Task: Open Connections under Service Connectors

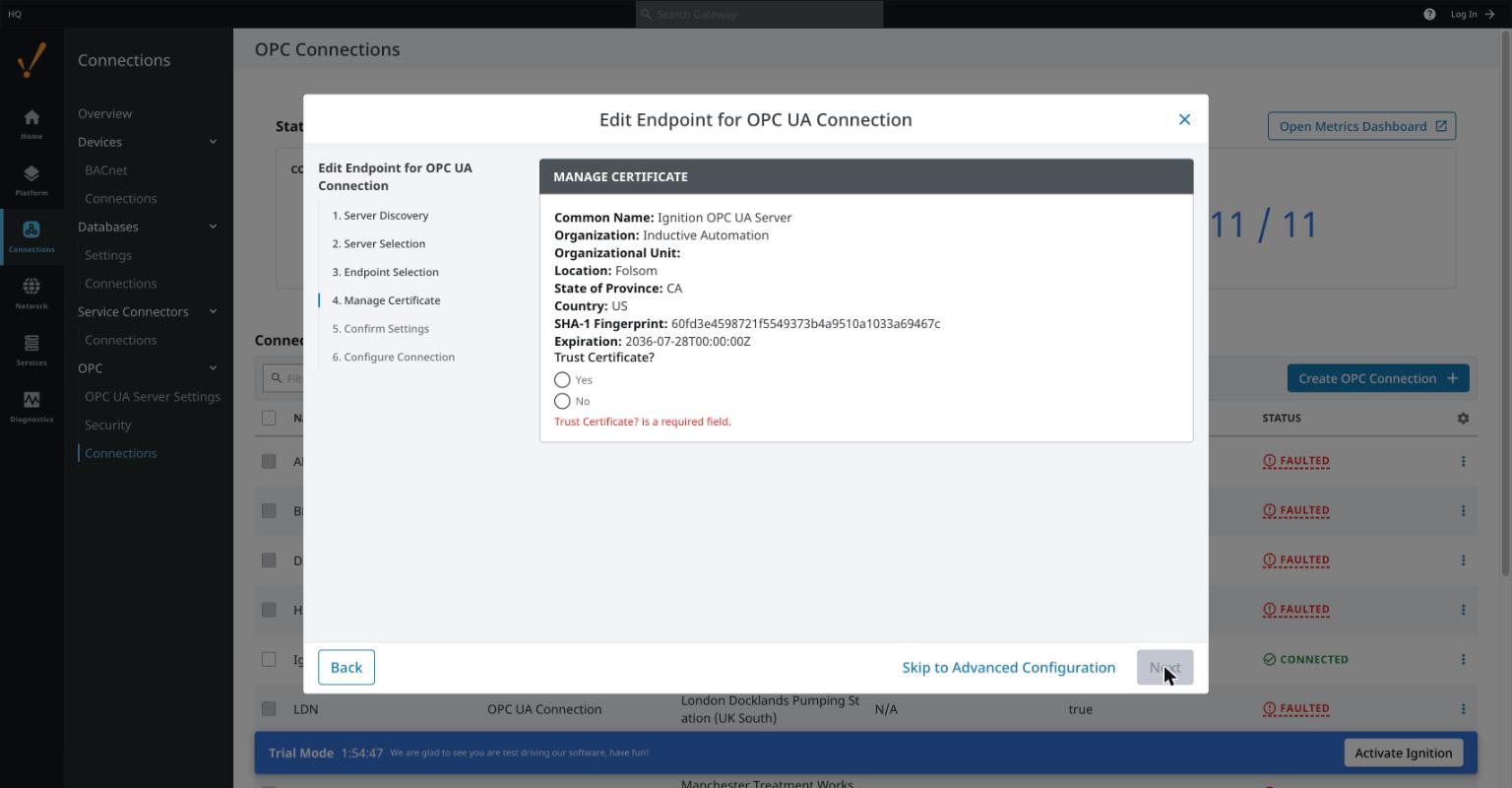Action: pos(120,340)
